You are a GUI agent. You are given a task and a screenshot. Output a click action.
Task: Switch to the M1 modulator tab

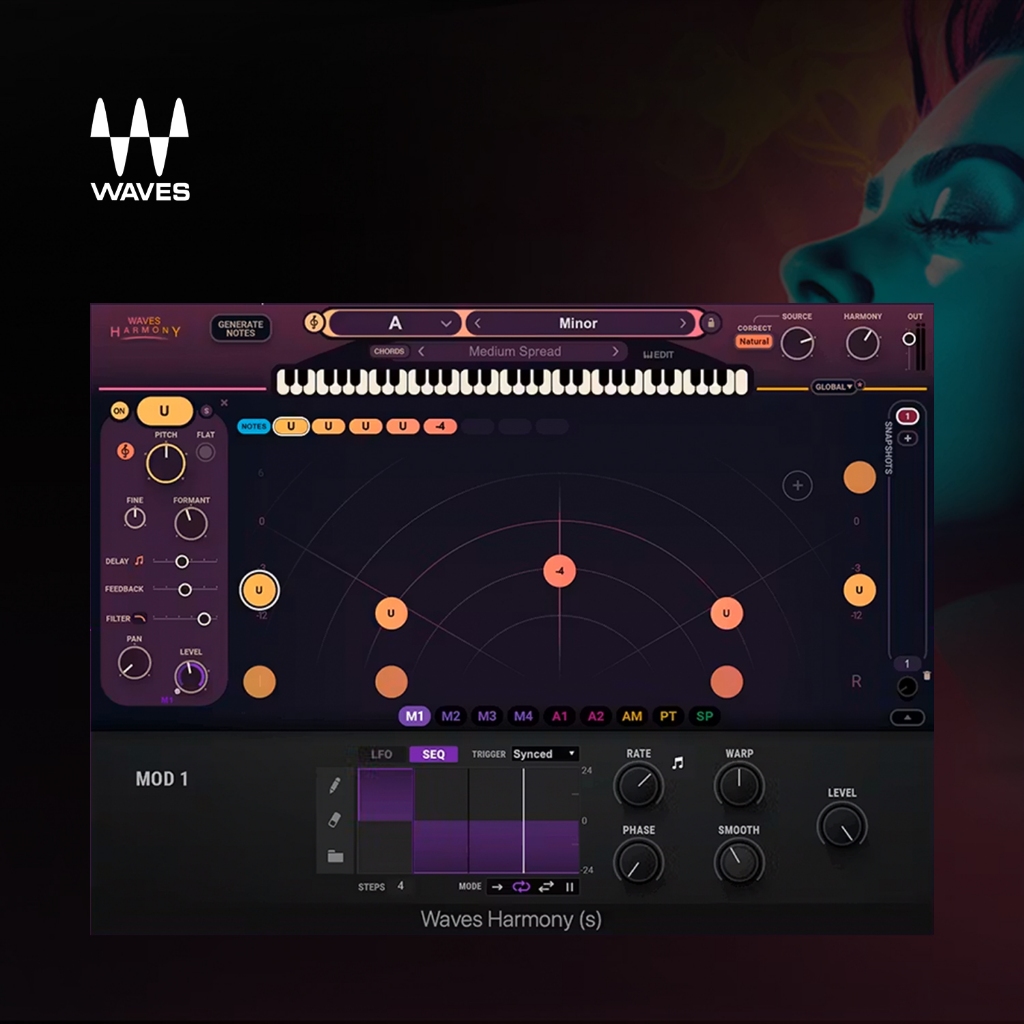tap(414, 716)
